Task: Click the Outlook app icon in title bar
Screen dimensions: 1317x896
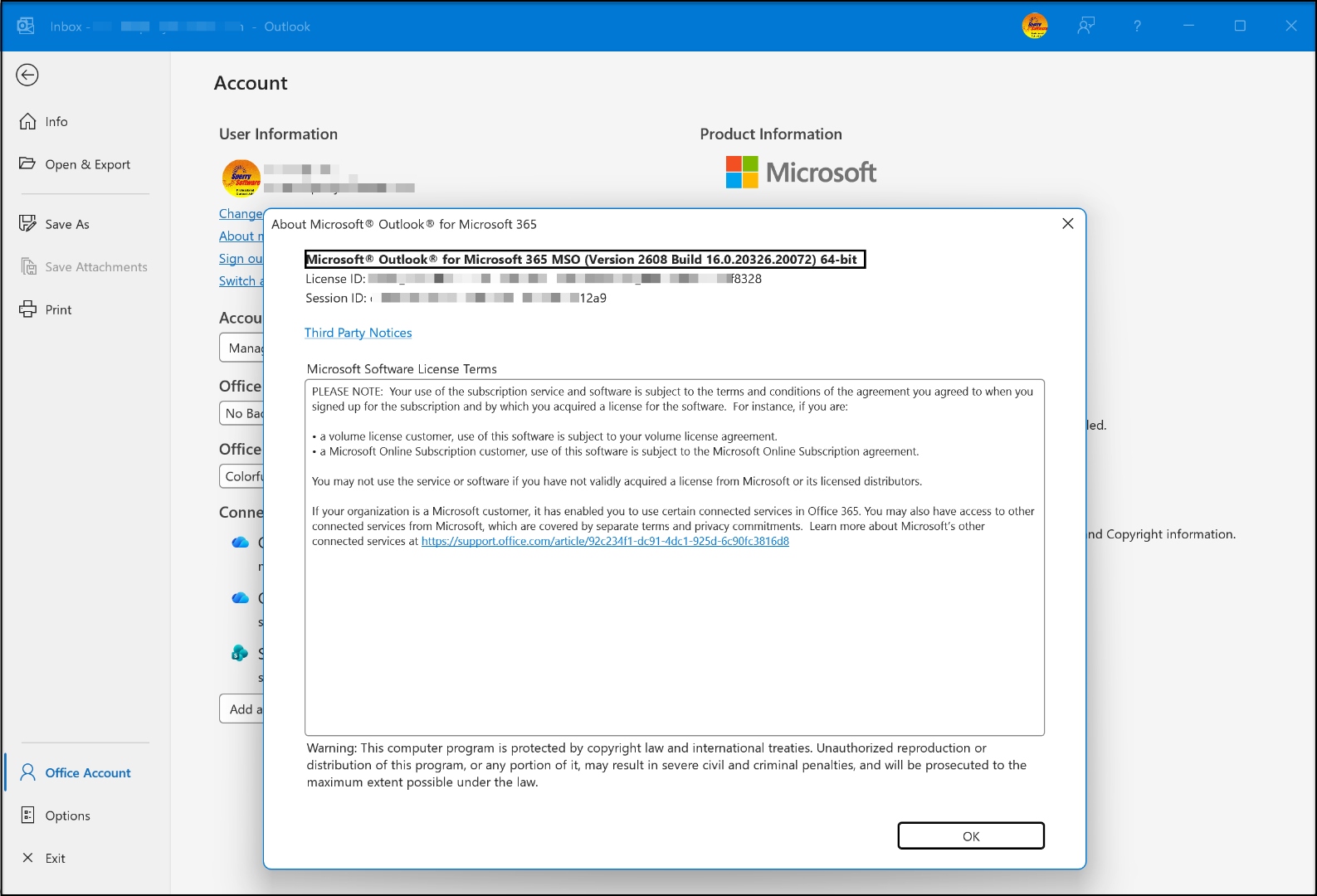Action: 26,26
